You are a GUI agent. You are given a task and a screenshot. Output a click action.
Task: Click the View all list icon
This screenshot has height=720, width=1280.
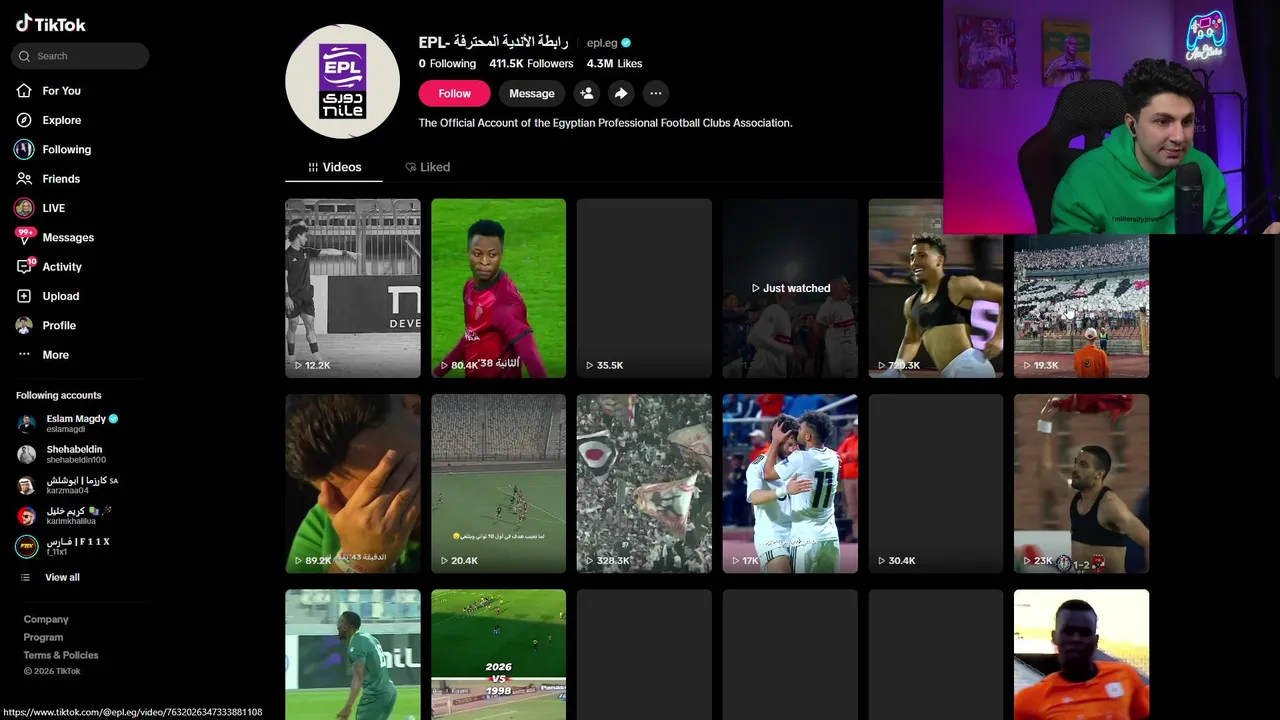click(x=26, y=578)
